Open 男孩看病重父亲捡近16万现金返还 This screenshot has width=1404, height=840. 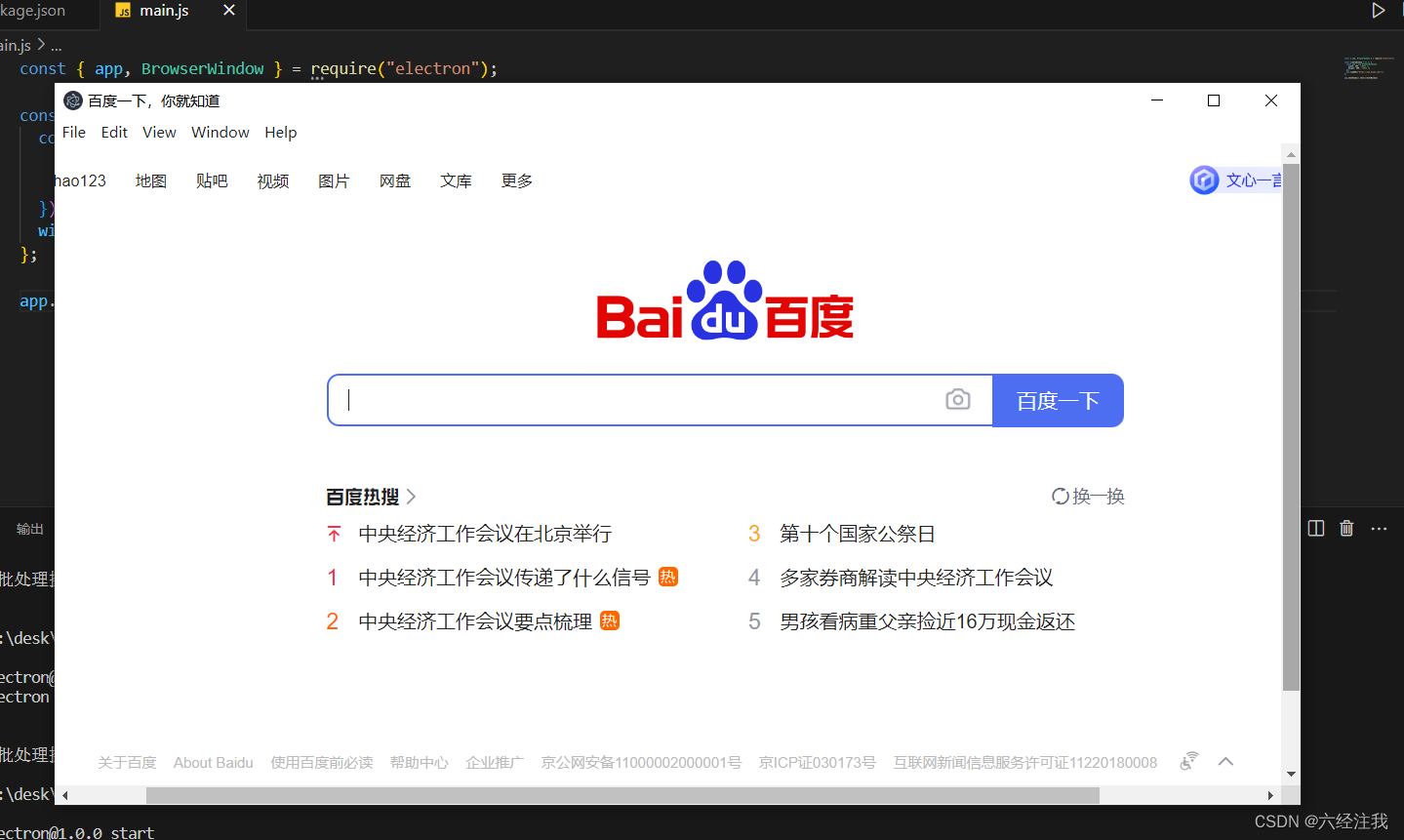tap(928, 621)
